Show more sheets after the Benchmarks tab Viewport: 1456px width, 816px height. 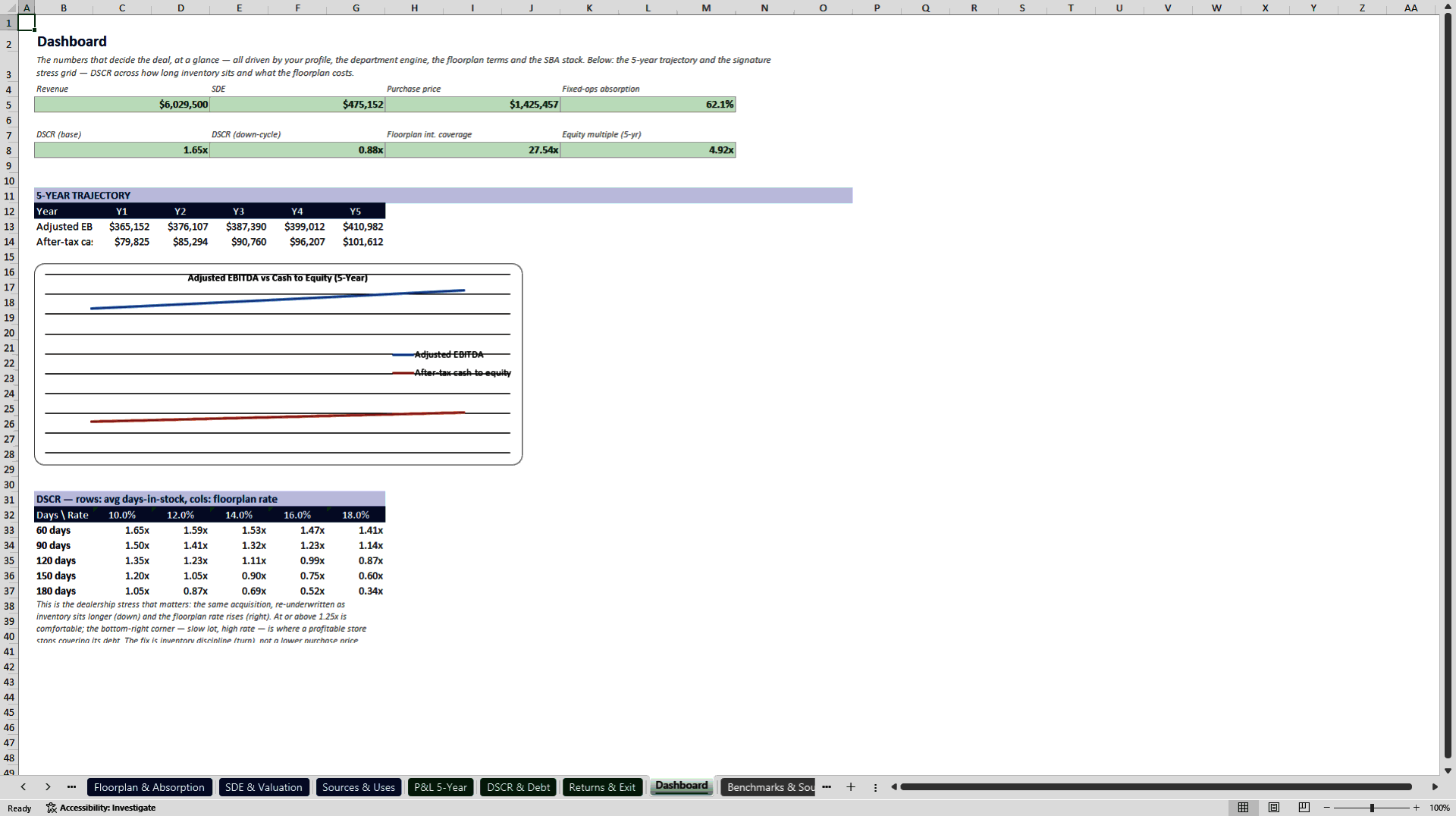point(827,787)
